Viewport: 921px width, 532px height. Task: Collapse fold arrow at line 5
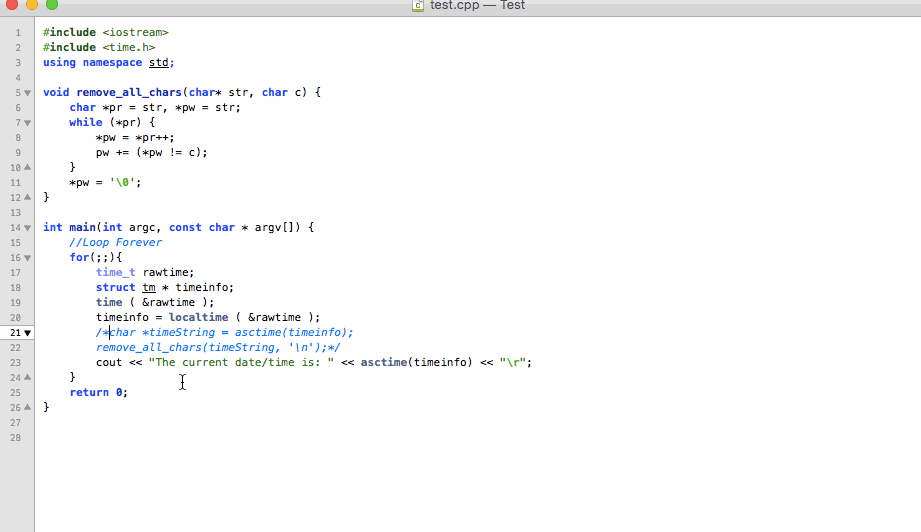point(28,93)
